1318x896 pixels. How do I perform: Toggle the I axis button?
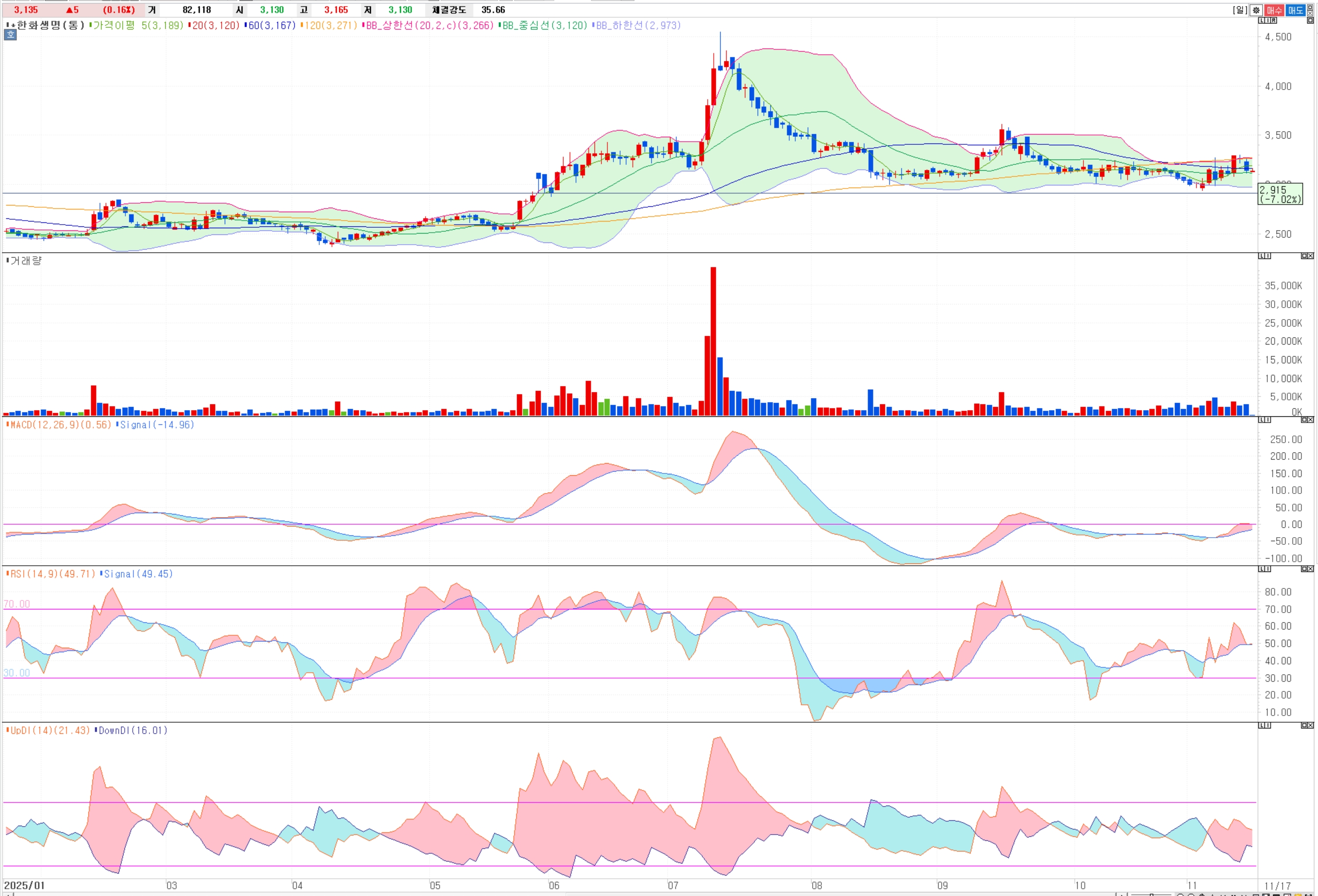click(1268, 21)
